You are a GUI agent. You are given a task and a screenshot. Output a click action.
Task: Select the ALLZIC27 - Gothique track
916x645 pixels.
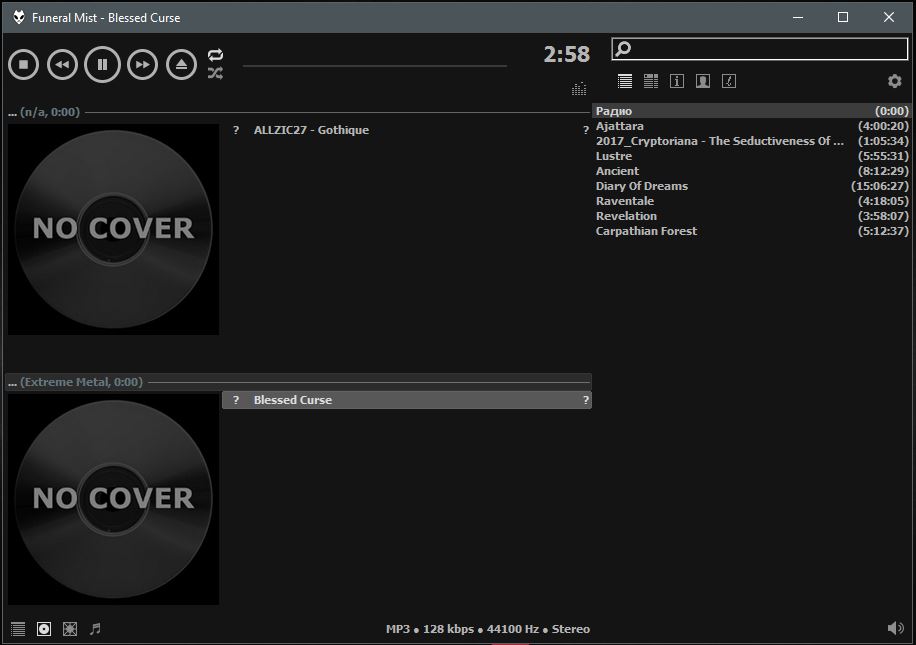pyautogui.click(x=311, y=130)
